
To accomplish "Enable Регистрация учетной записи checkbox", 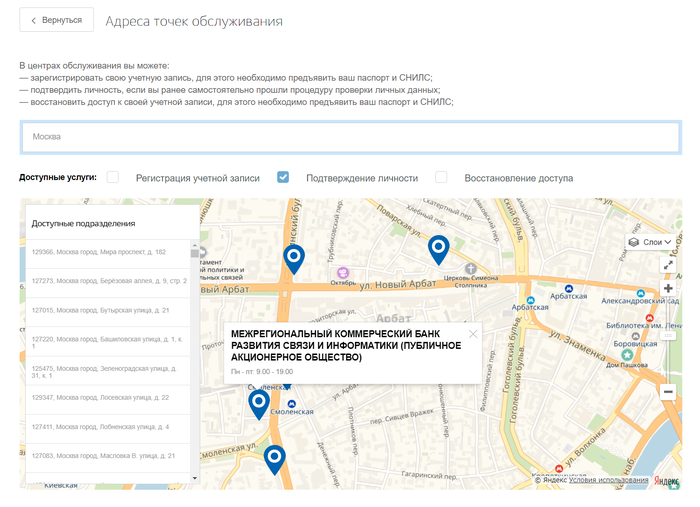I will [x=113, y=177].
